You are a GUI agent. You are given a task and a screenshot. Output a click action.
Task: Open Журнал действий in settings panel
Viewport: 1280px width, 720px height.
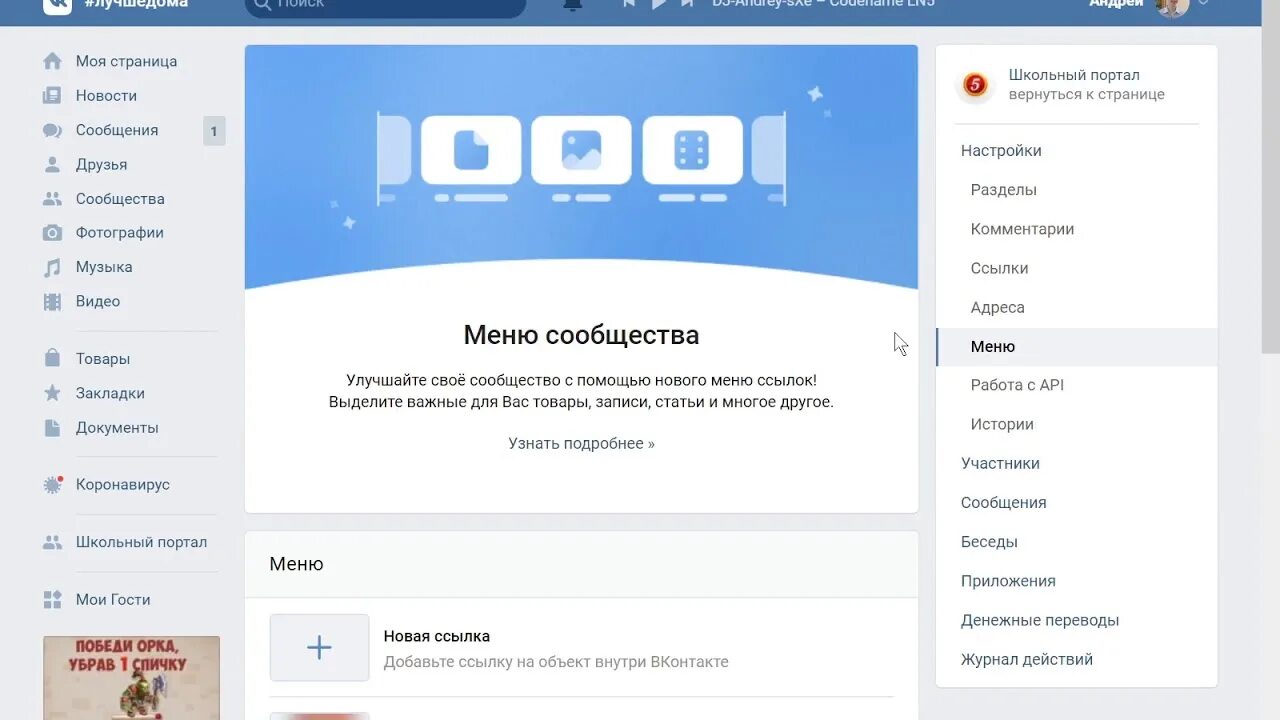click(1027, 660)
